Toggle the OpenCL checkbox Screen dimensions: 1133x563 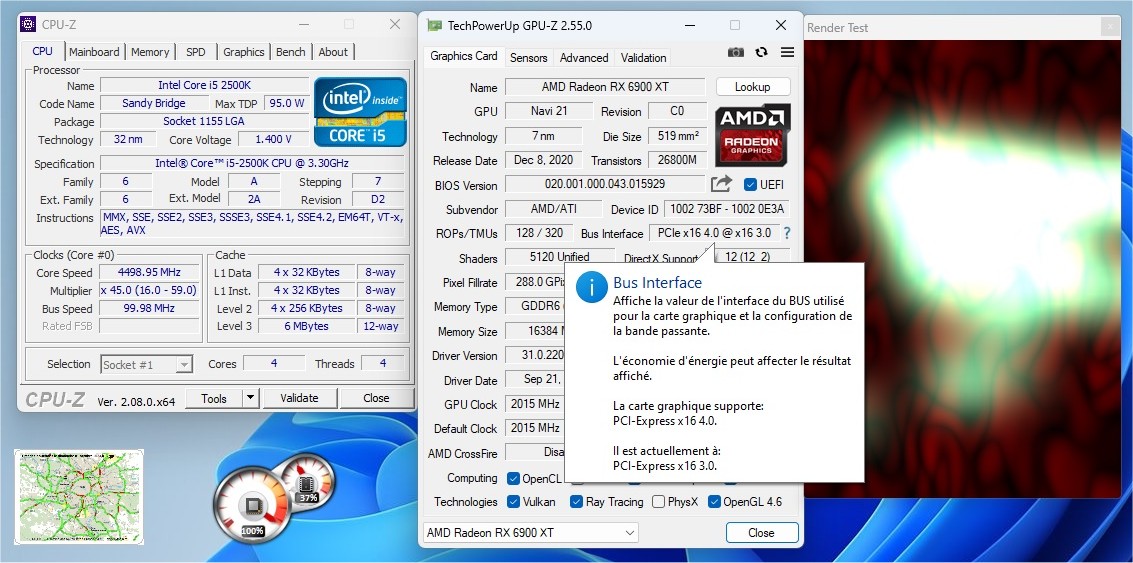coord(513,478)
